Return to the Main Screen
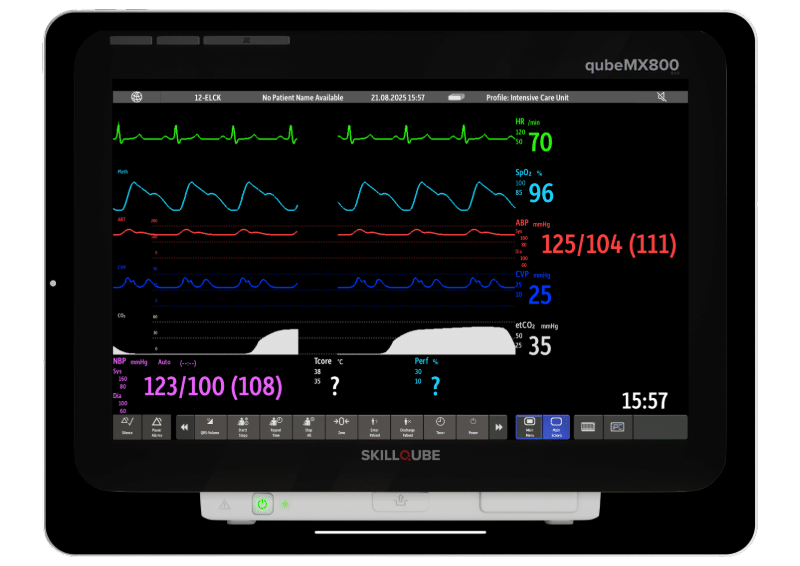 (x=556, y=427)
